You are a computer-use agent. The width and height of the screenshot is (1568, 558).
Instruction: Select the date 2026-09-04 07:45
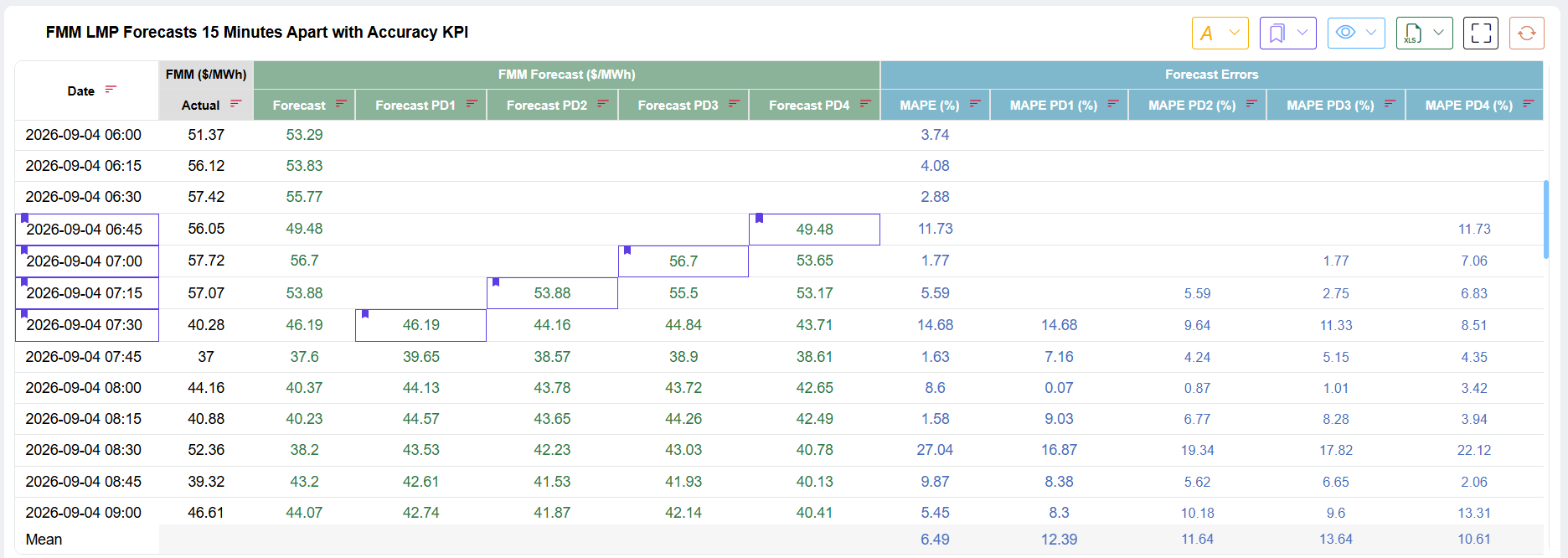84,357
